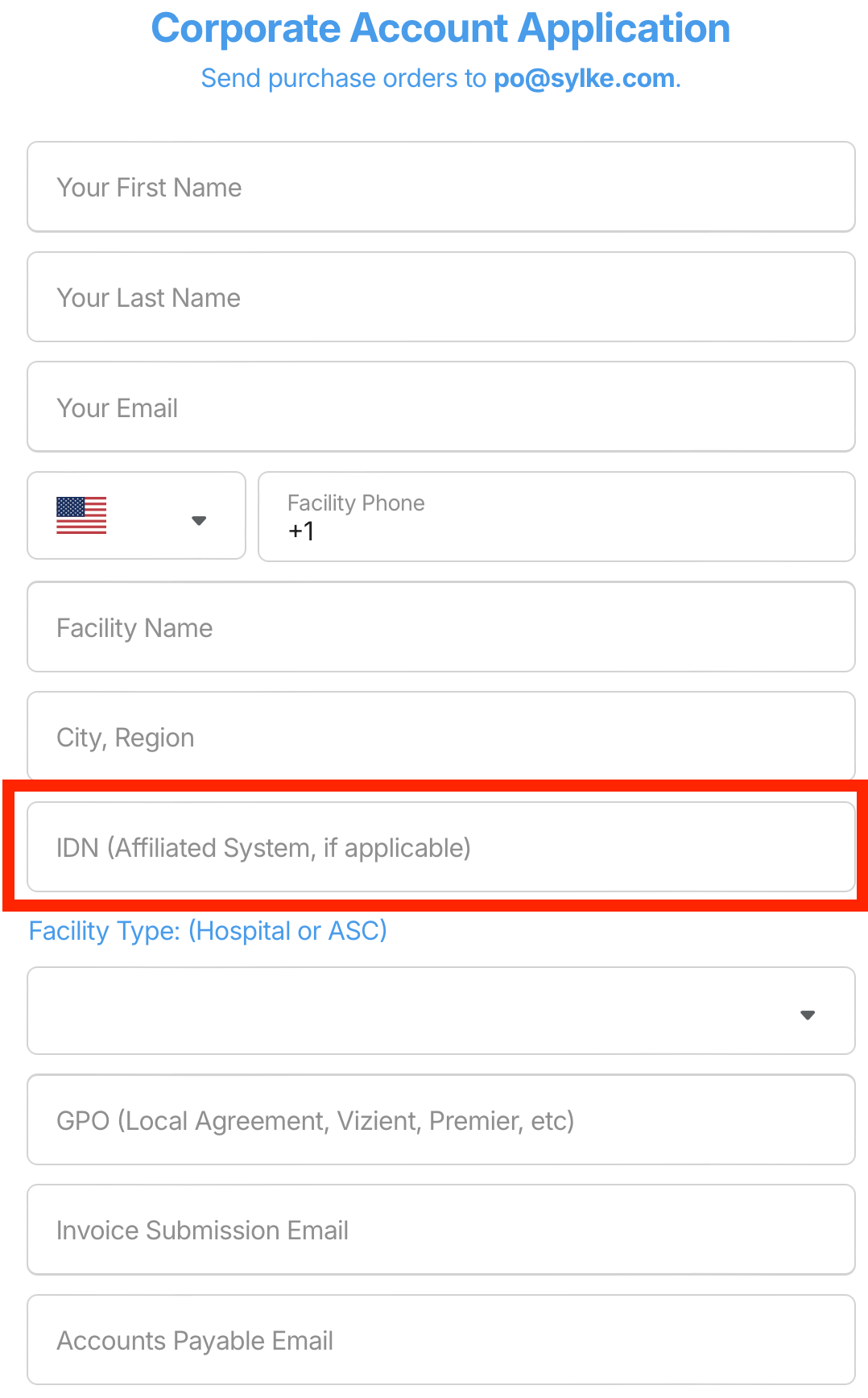Click the Accounts Payable Email field
The height and width of the screenshot is (1398, 868).
click(441, 1339)
